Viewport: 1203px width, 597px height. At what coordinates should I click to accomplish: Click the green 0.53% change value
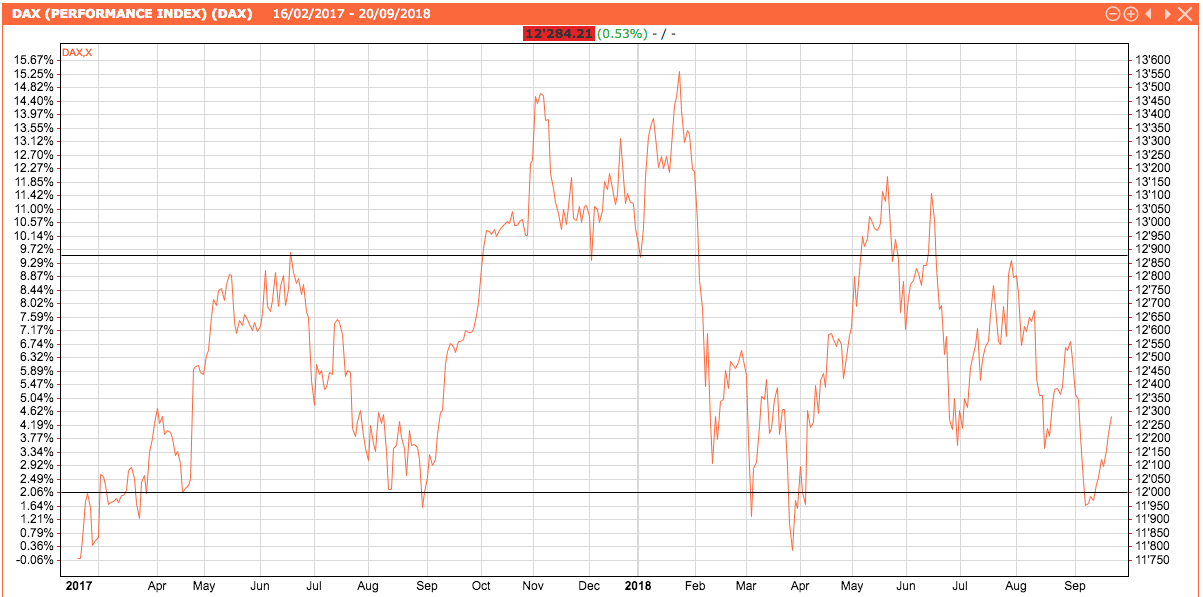click(x=622, y=34)
